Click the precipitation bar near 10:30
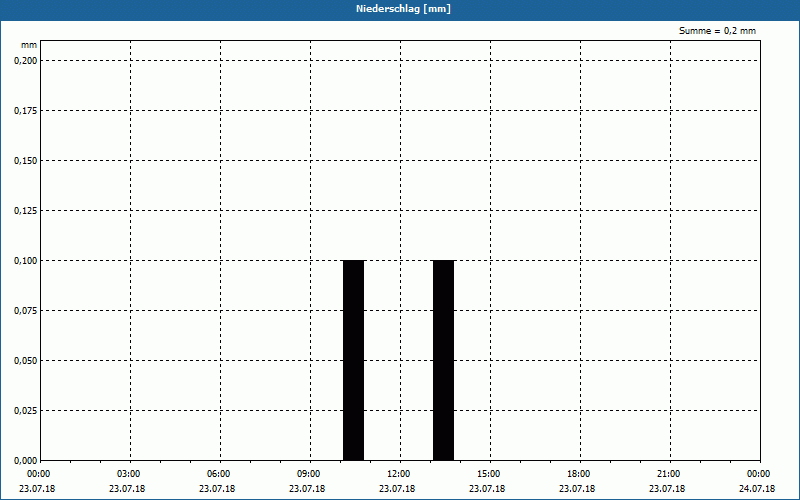This screenshot has height=500, width=800. (354, 360)
